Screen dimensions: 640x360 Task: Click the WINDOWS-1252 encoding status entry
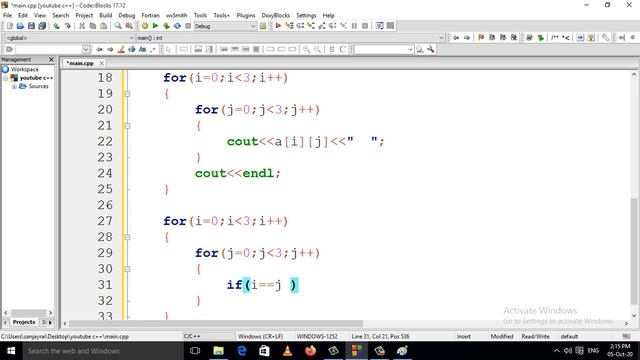(x=317, y=336)
